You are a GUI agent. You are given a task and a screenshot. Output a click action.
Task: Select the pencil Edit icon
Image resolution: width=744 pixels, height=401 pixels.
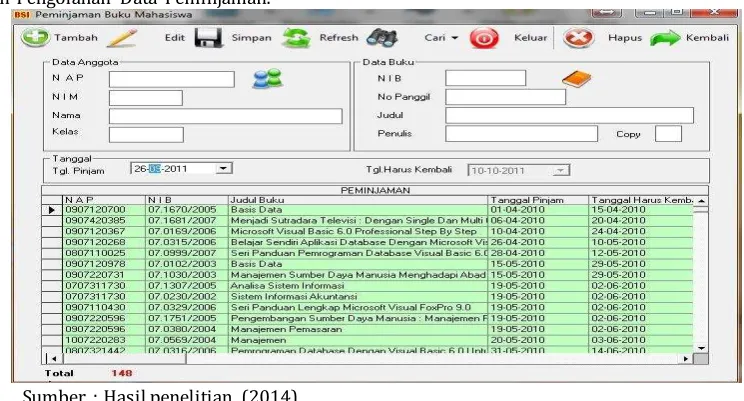click(x=121, y=38)
